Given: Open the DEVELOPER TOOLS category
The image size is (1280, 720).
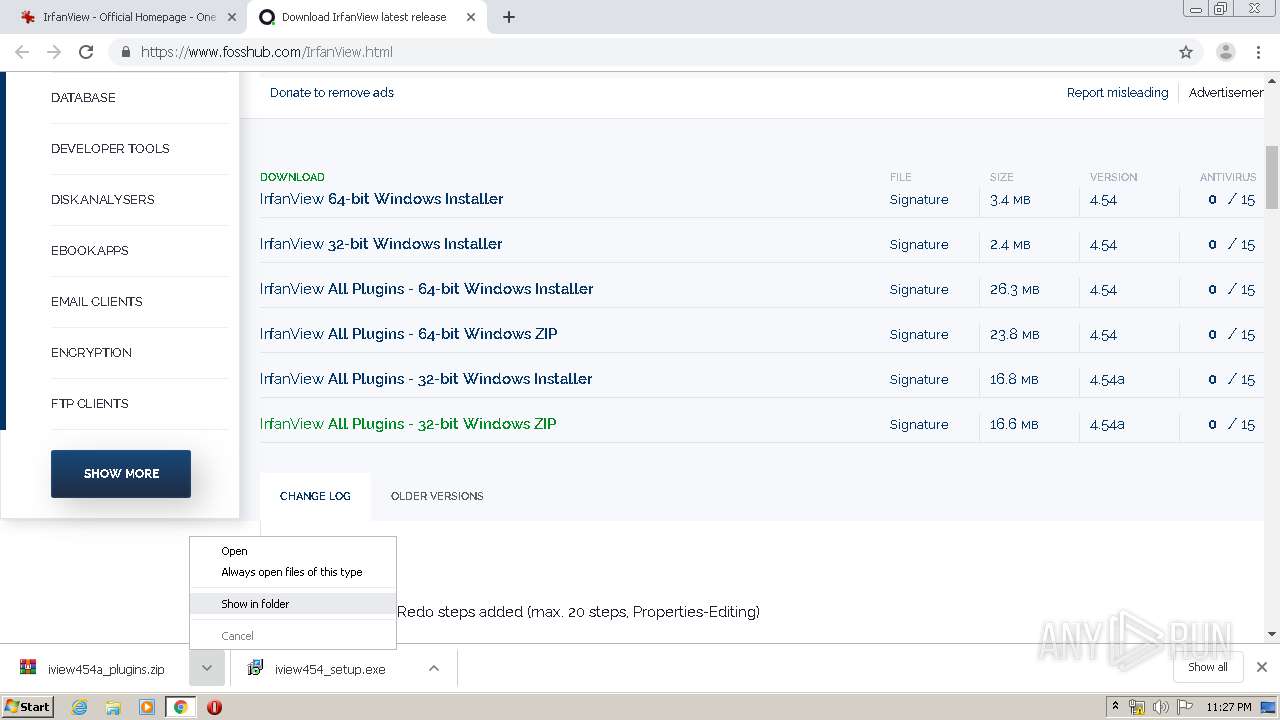Looking at the screenshot, I should pos(110,149).
